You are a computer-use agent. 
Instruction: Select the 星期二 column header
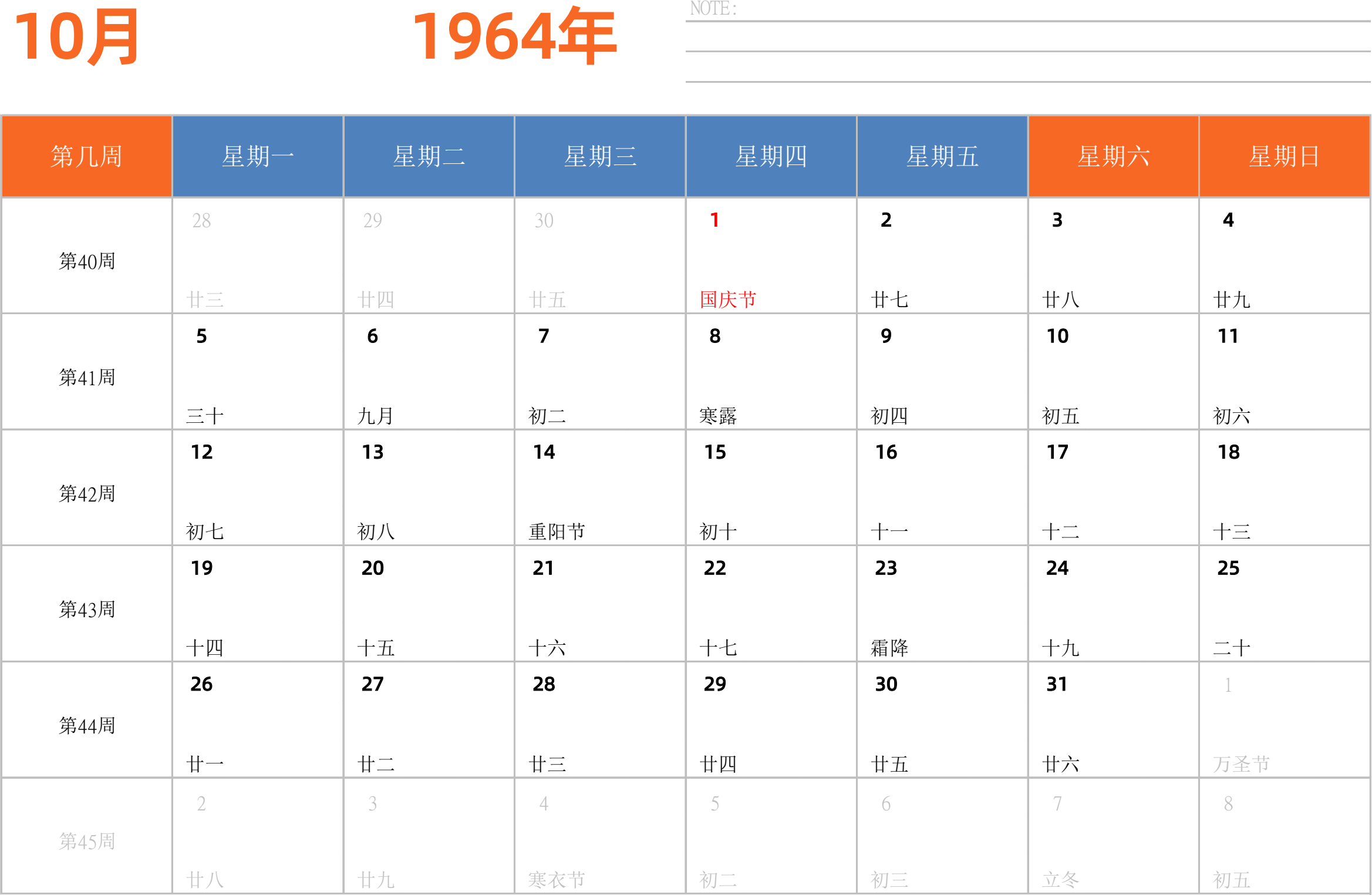[x=429, y=156]
